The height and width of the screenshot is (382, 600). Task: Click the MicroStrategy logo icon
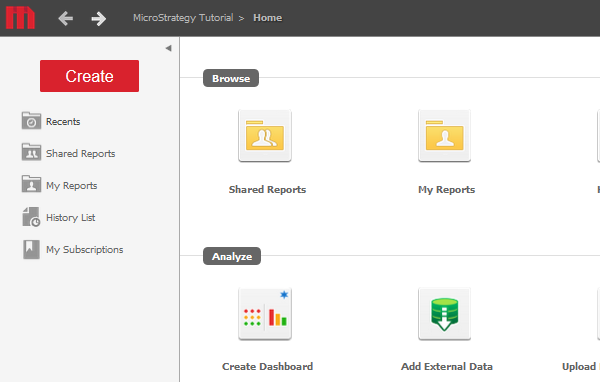20,18
